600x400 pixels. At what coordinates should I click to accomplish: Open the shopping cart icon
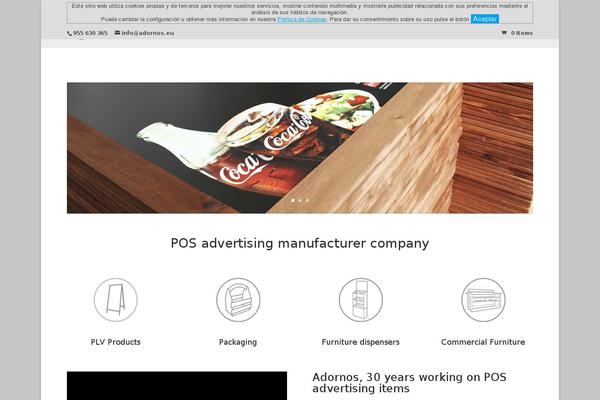tap(504, 33)
